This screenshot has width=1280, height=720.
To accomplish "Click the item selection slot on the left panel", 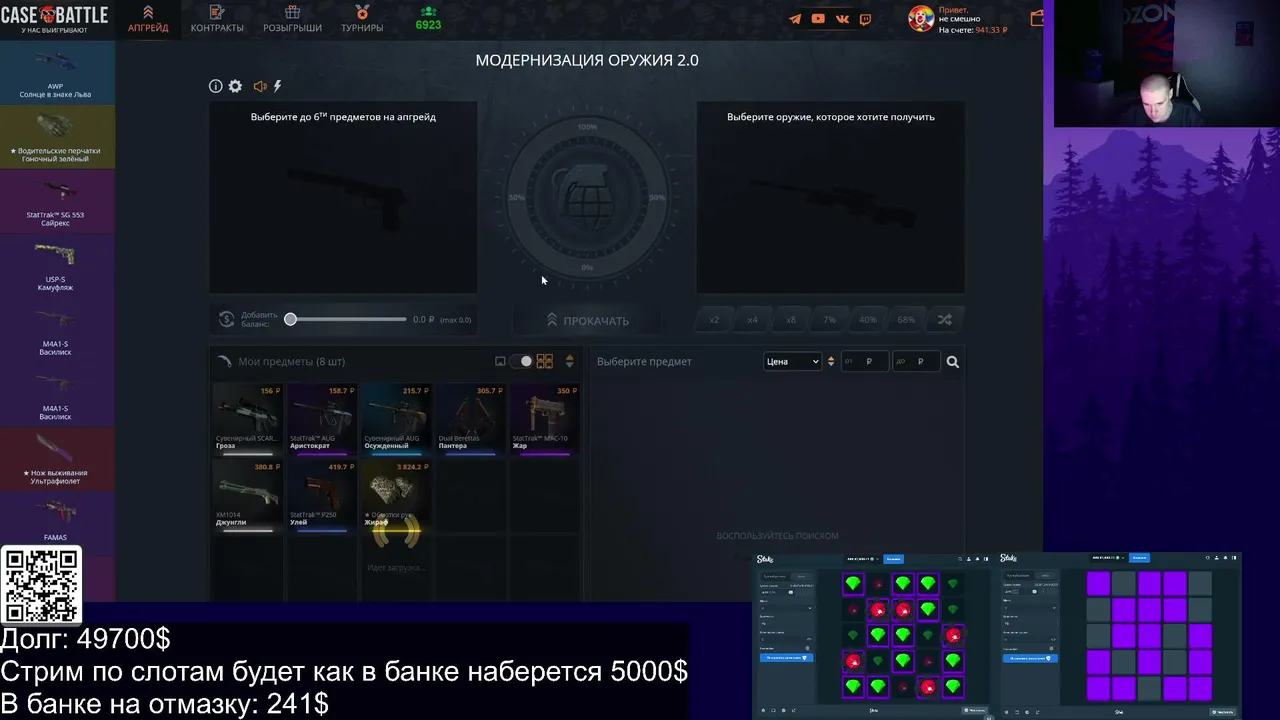I will point(343,197).
